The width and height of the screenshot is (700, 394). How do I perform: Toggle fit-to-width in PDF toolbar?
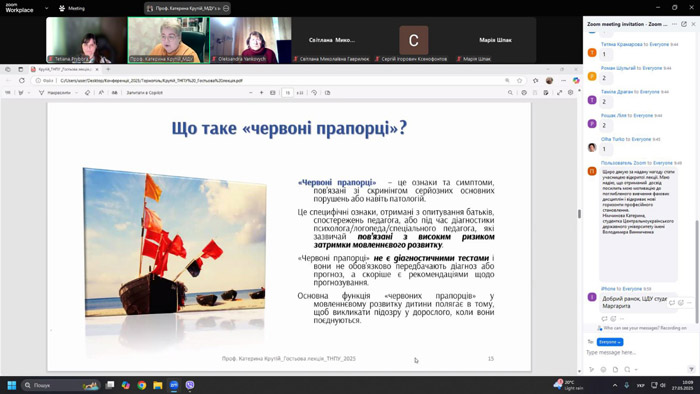coord(273,93)
